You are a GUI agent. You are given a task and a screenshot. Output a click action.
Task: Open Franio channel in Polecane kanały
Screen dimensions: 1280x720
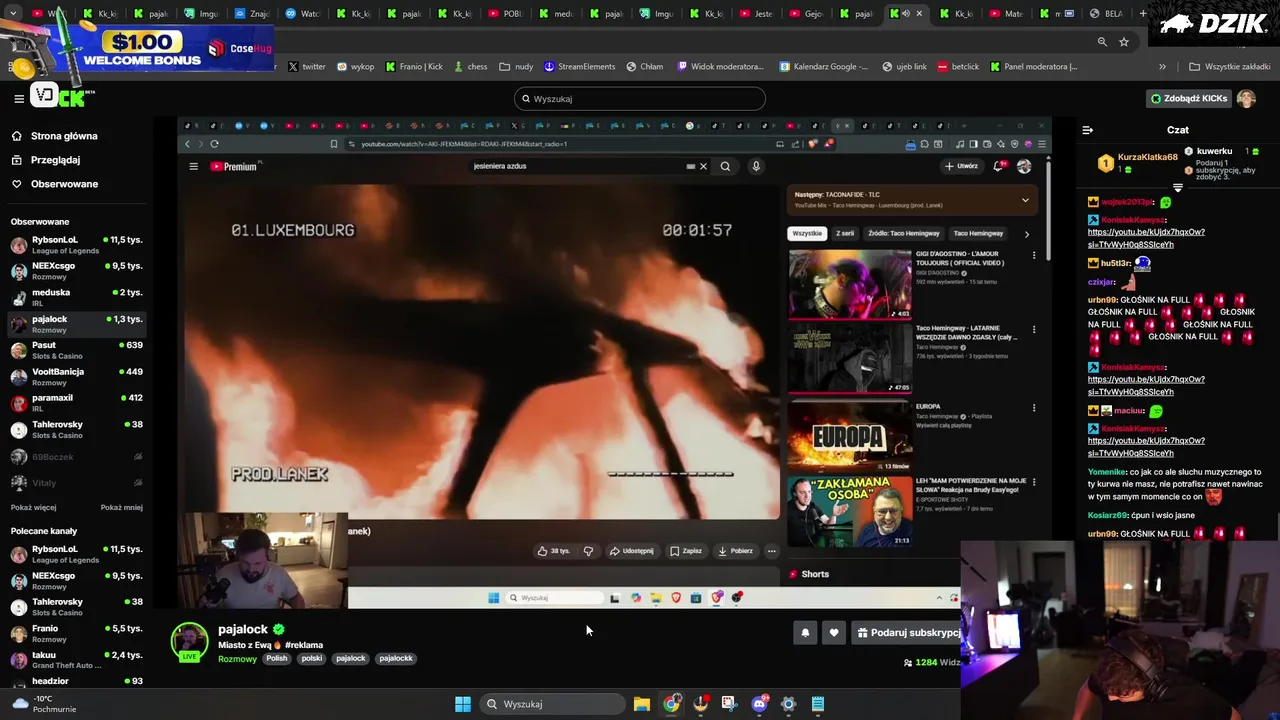77,633
